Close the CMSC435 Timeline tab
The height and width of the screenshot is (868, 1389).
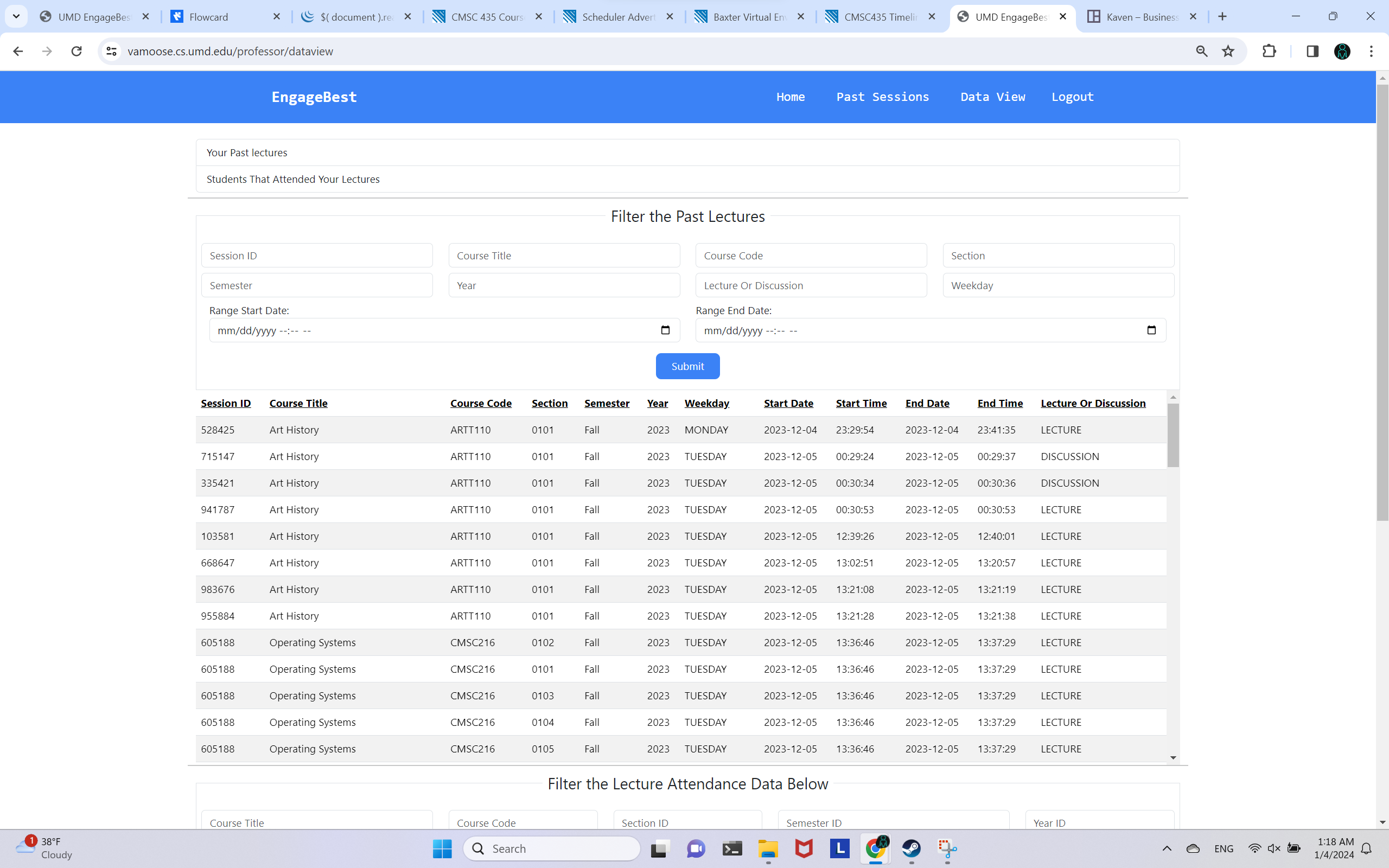pyautogui.click(x=932, y=17)
